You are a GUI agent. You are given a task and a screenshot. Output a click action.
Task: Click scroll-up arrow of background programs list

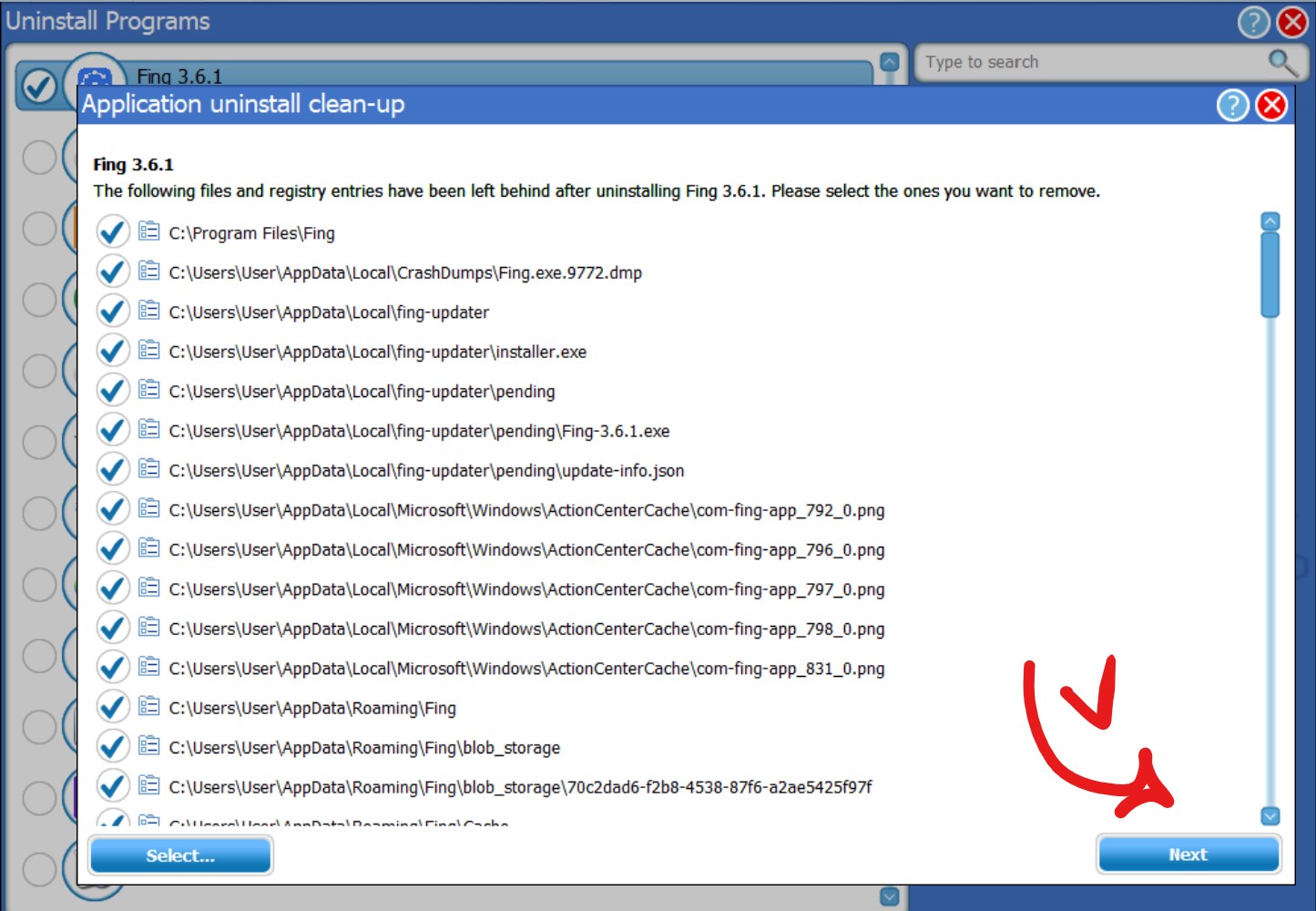coord(890,62)
